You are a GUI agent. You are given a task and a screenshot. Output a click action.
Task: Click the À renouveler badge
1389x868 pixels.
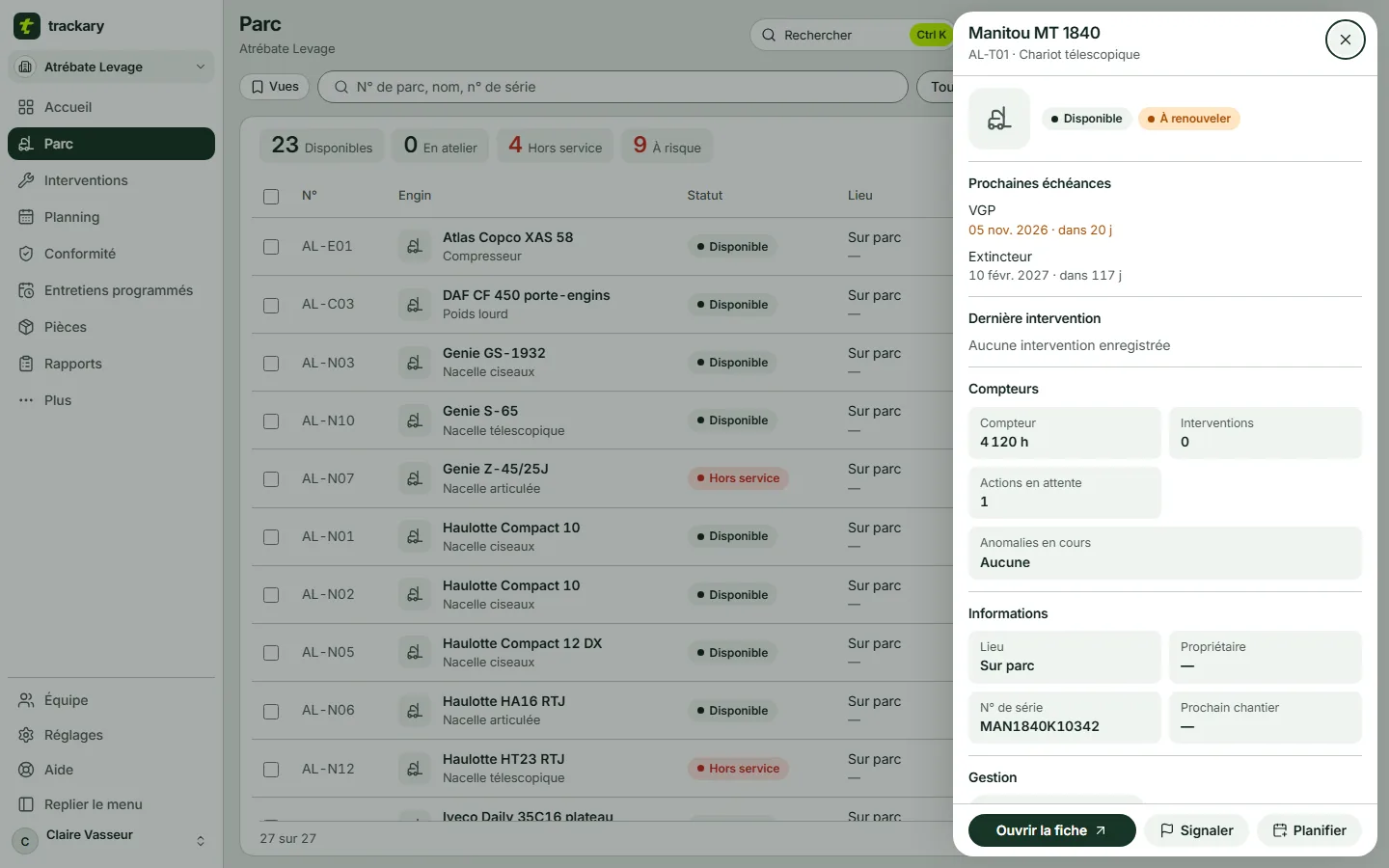coord(1188,119)
